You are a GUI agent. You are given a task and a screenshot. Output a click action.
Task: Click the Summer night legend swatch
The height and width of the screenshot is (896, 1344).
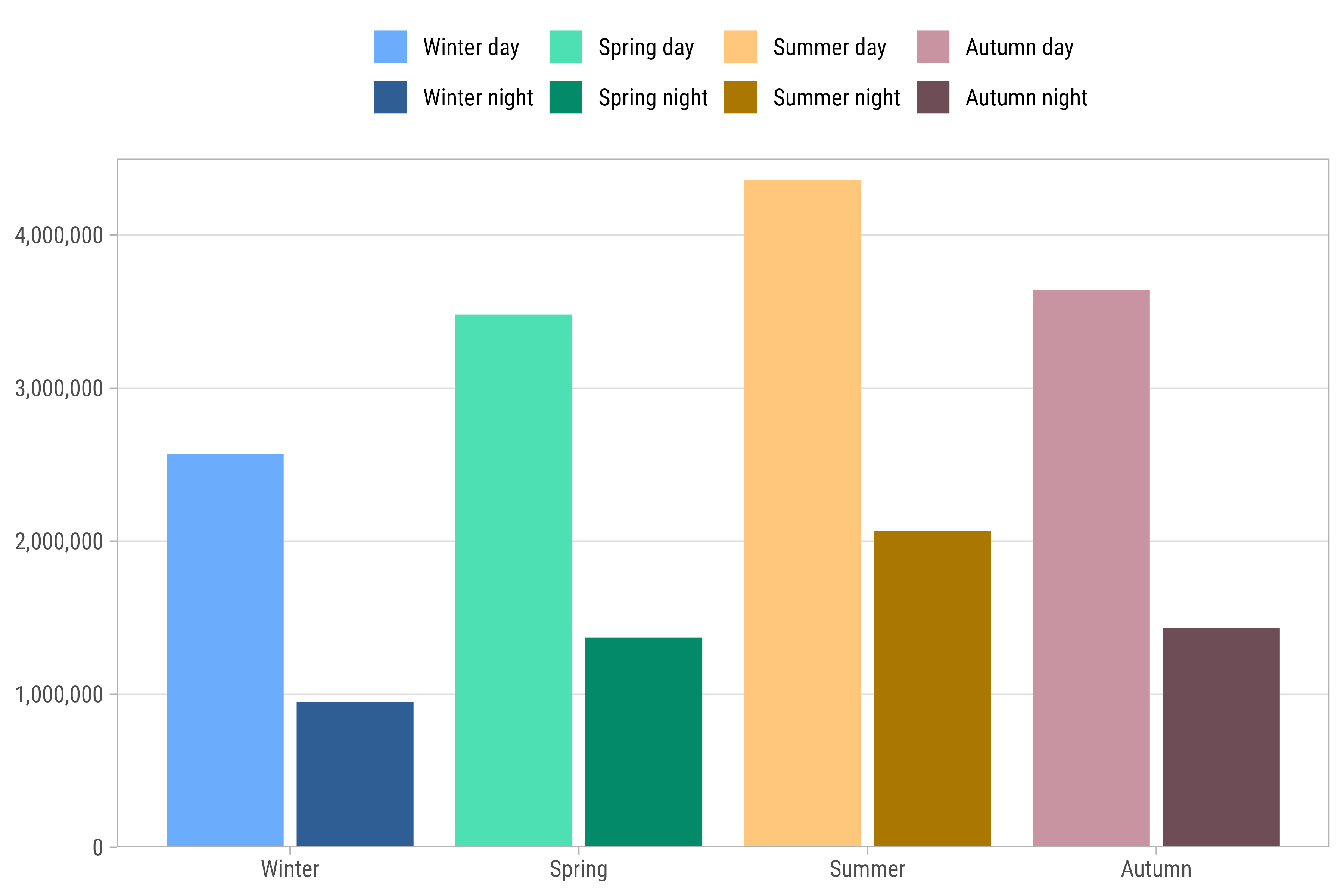click(740, 97)
